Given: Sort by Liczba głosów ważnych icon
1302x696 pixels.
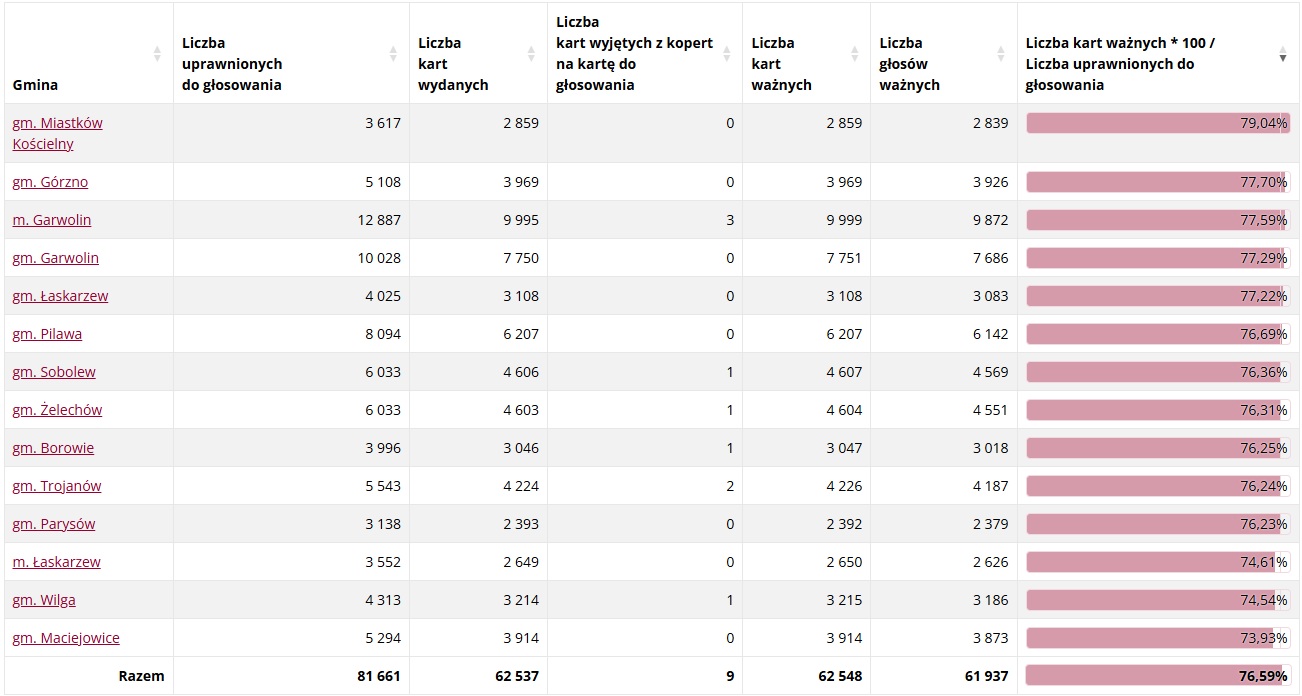Looking at the screenshot, I should (x=1001, y=54).
